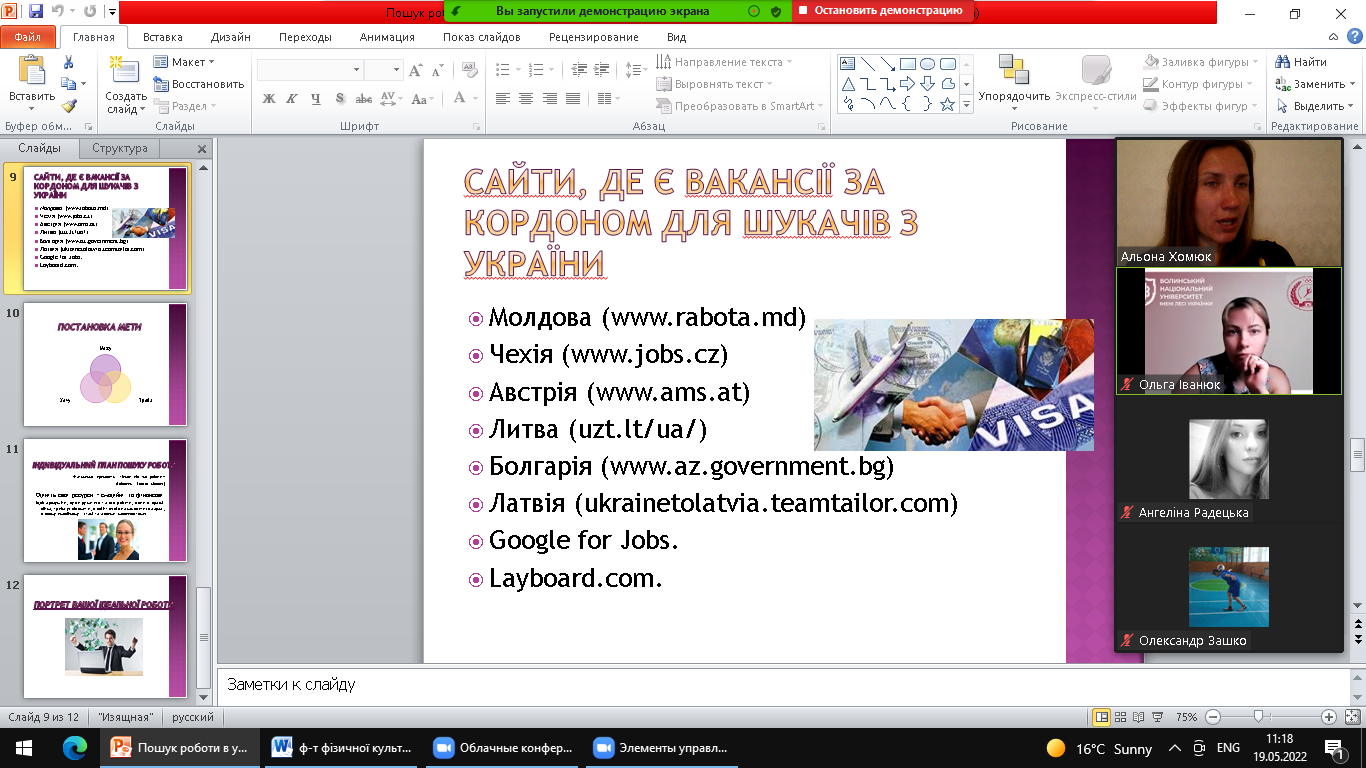Apply numbered list formatting
Image resolution: width=1366 pixels, height=768 pixels.
pyautogui.click(x=536, y=68)
